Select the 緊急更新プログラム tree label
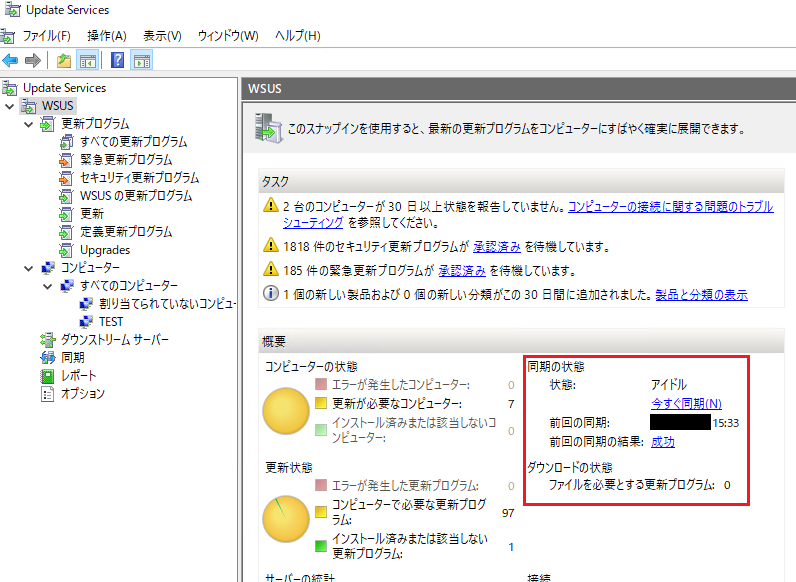This screenshot has width=796, height=582. 126,160
